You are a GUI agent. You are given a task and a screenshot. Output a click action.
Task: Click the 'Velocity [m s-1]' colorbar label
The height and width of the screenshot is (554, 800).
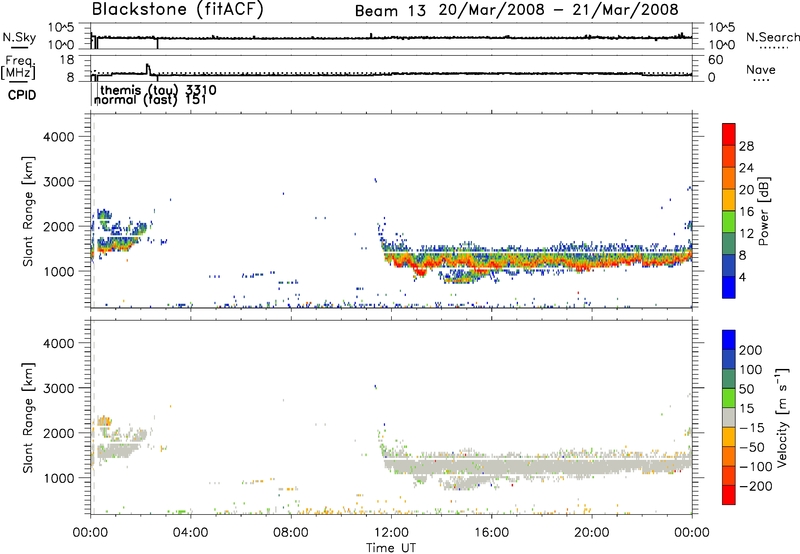click(782, 417)
